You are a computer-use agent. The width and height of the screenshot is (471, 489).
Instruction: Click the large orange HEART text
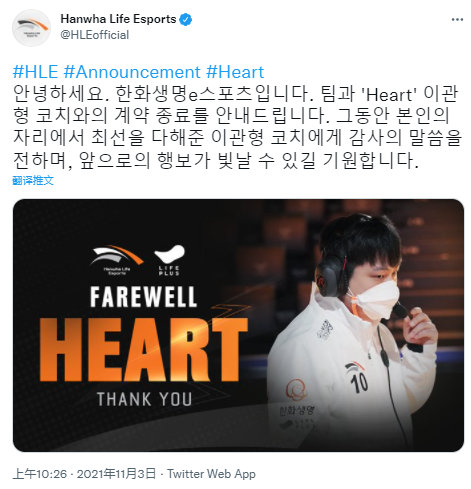tap(144, 349)
